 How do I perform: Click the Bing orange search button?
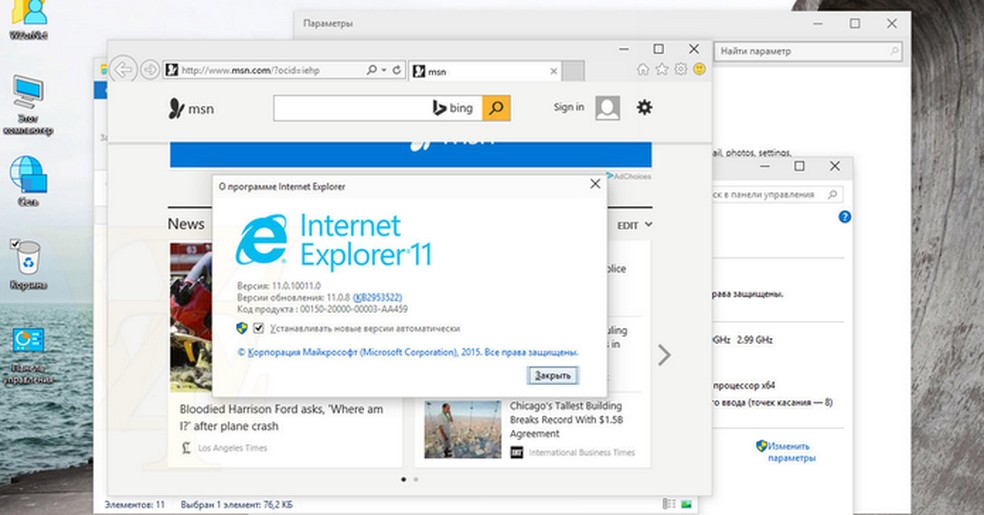(496, 108)
